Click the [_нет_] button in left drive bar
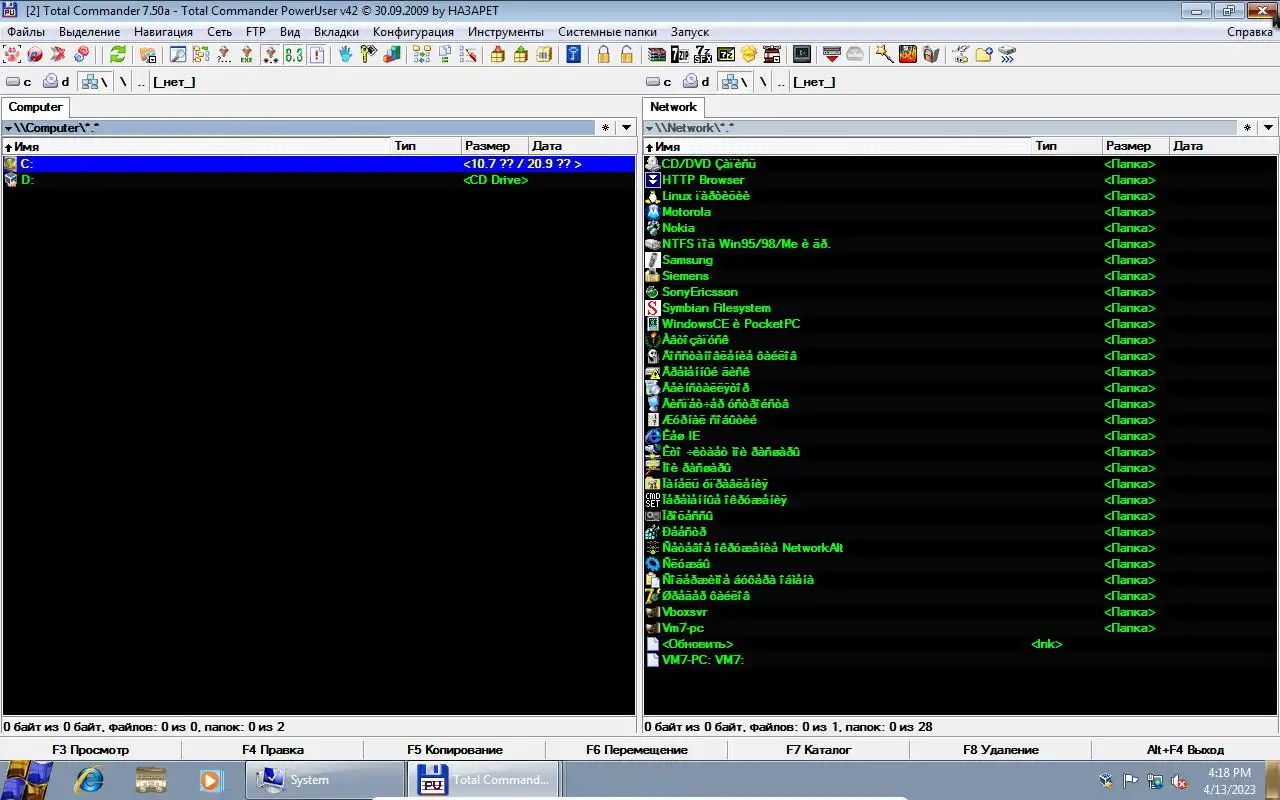 (174, 82)
